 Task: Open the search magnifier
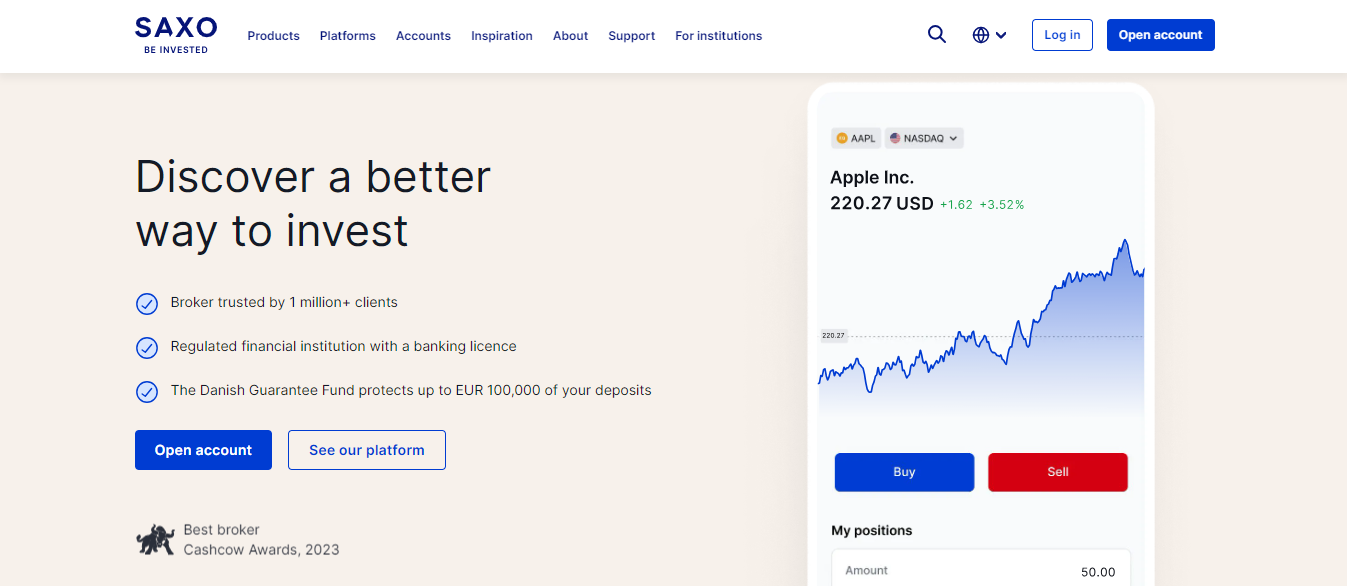pyautogui.click(x=936, y=33)
